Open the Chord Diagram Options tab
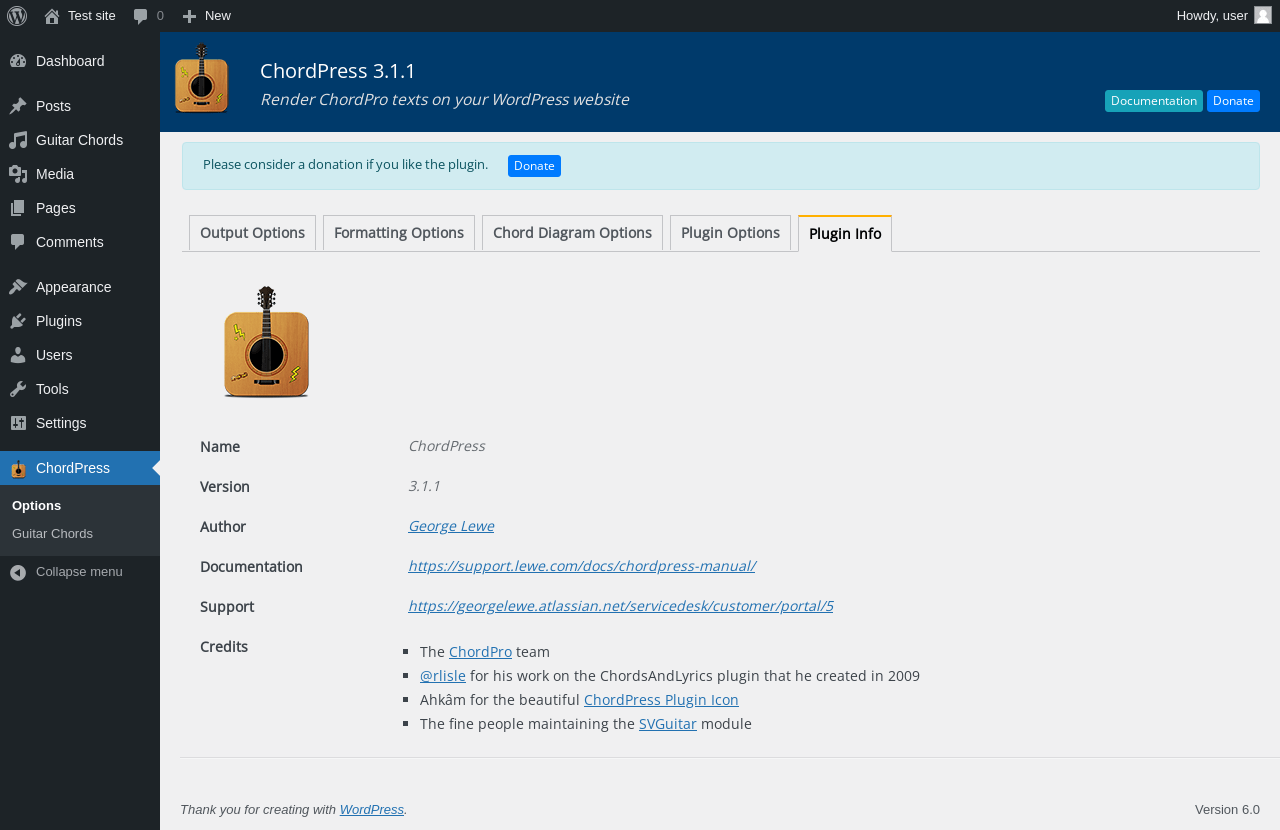 [572, 233]
